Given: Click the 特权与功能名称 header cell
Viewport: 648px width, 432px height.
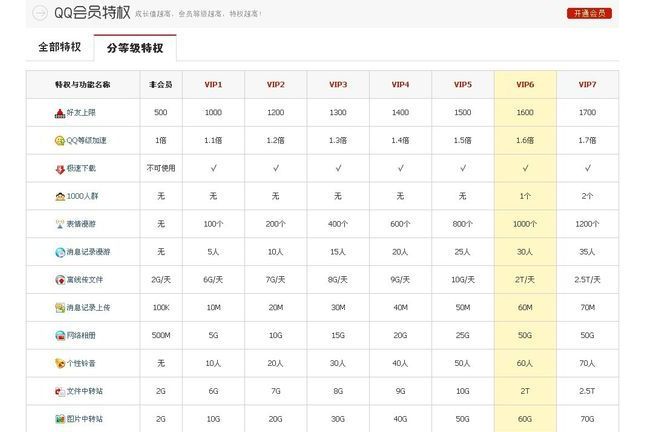Looking at the screenshot, I should pyautogui.click(x=83, y=84).
